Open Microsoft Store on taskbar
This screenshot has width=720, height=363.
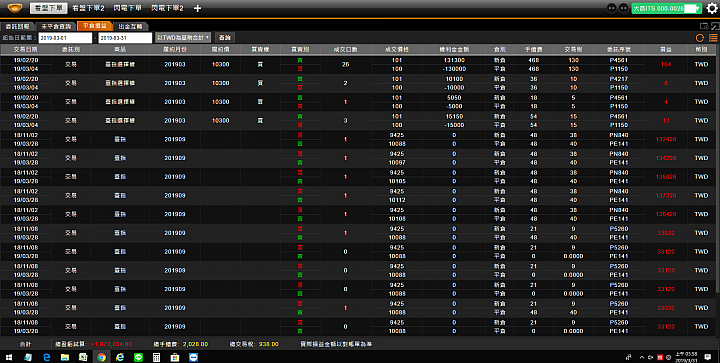pyautogui.click(x=175, y=357)
